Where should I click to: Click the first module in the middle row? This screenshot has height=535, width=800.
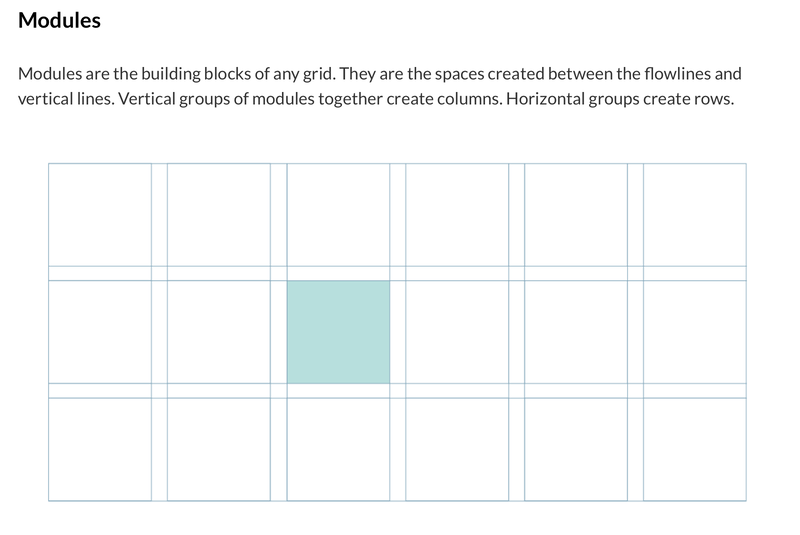point(100,332)
